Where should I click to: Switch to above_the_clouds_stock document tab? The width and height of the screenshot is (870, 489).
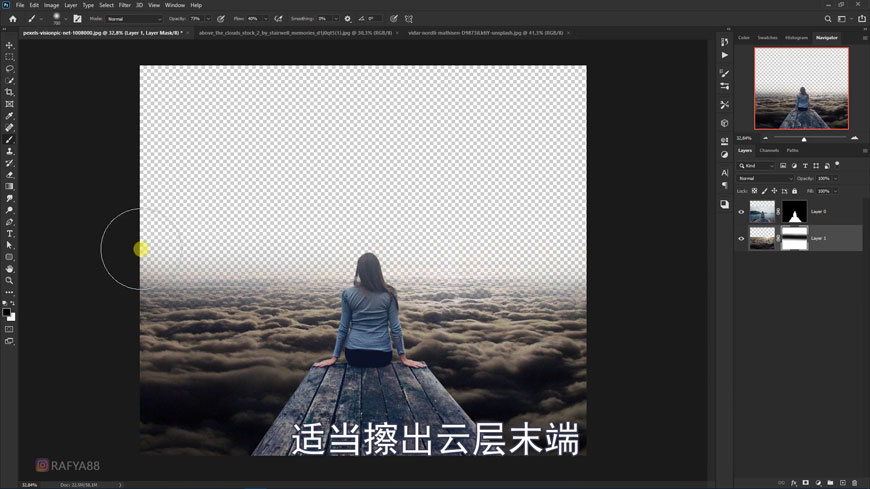pyautogui.click(x=295, y=33)
